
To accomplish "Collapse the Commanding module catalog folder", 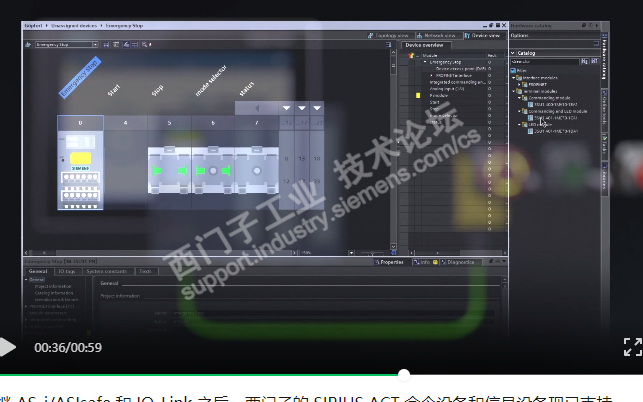I will [520, 98].
